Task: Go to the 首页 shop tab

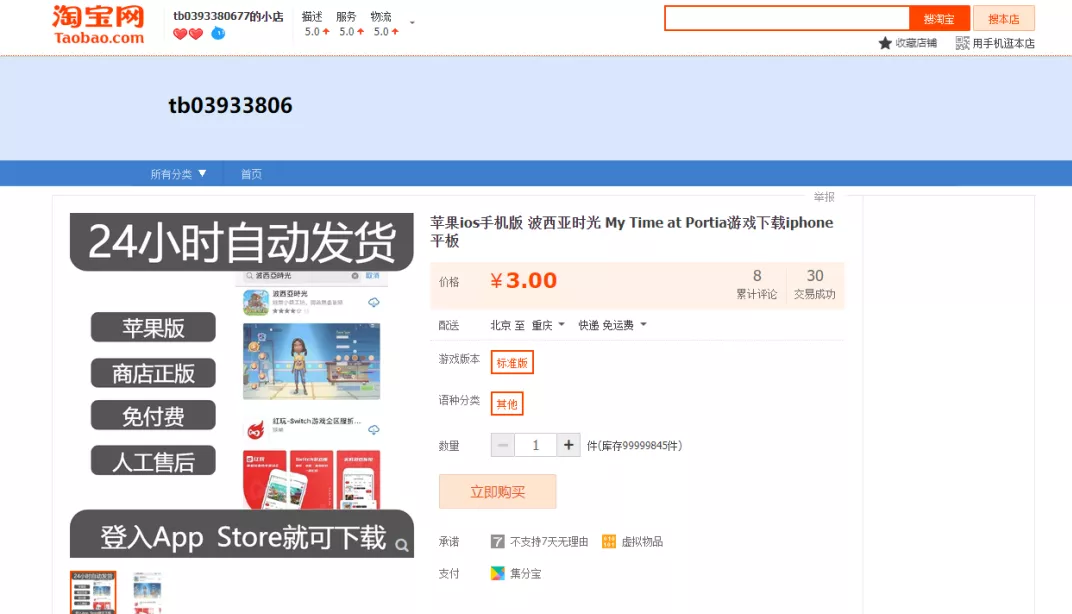Action: click(x=251, y=174)
